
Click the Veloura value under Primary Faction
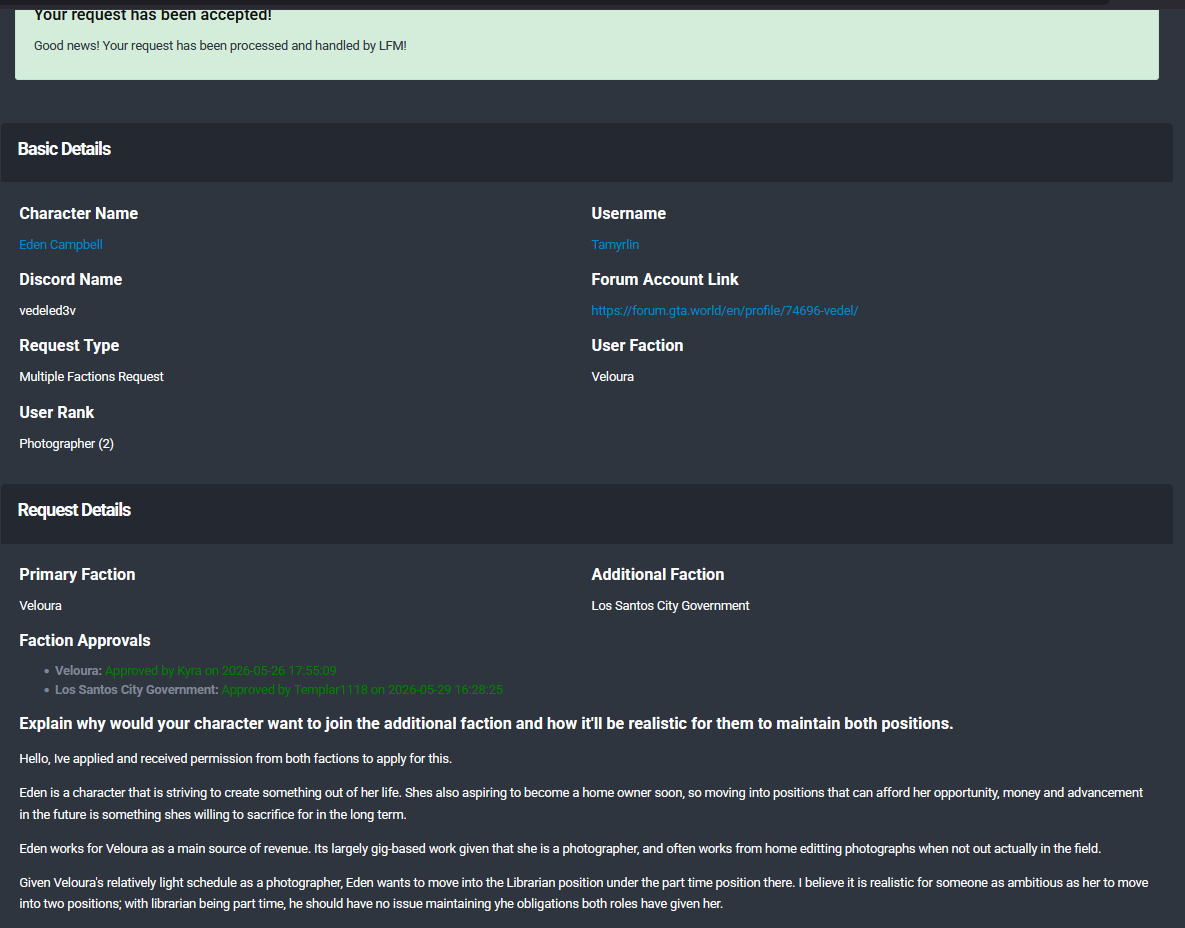pos(40,605)
